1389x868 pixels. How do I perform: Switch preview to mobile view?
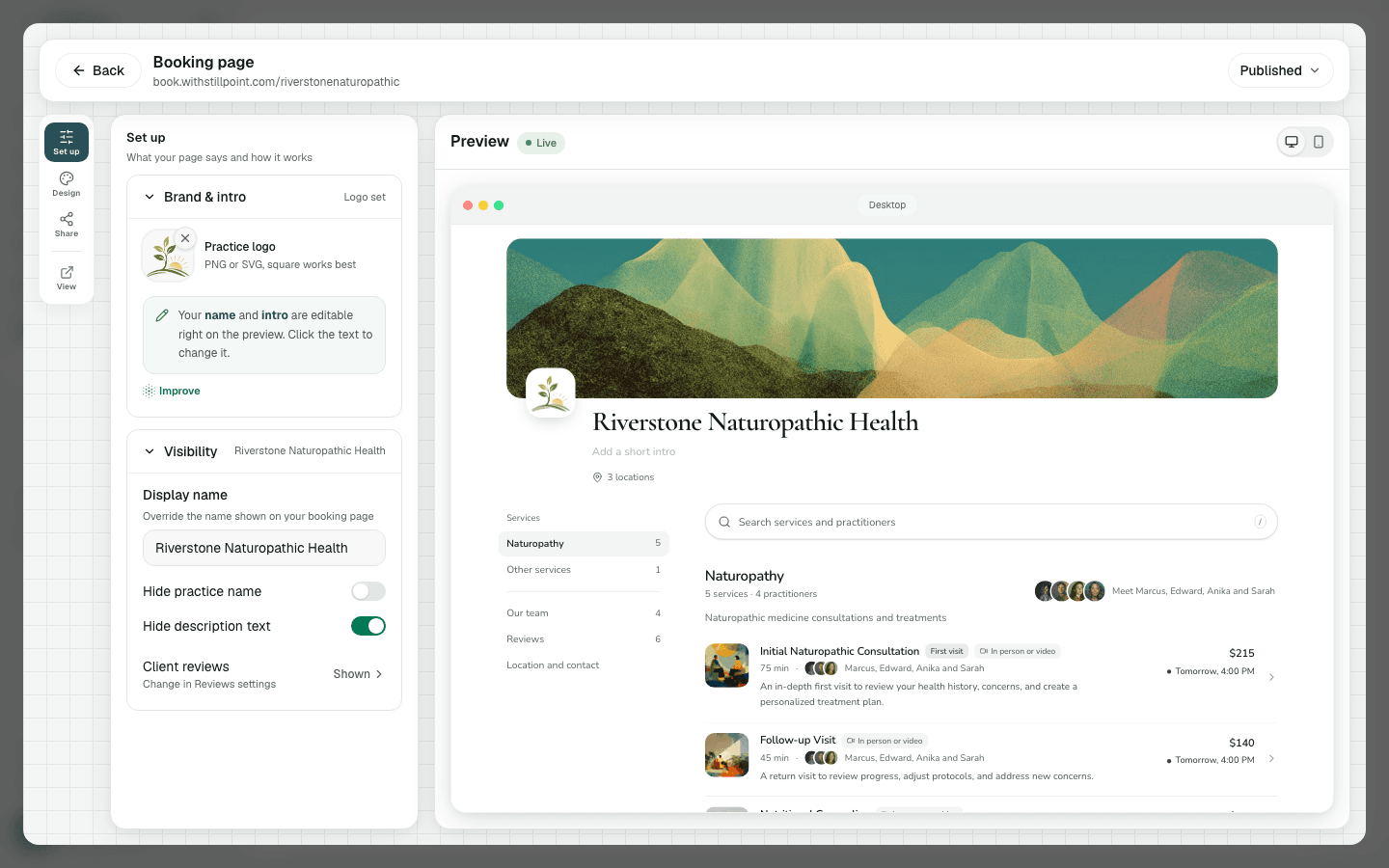point(1319,142)
